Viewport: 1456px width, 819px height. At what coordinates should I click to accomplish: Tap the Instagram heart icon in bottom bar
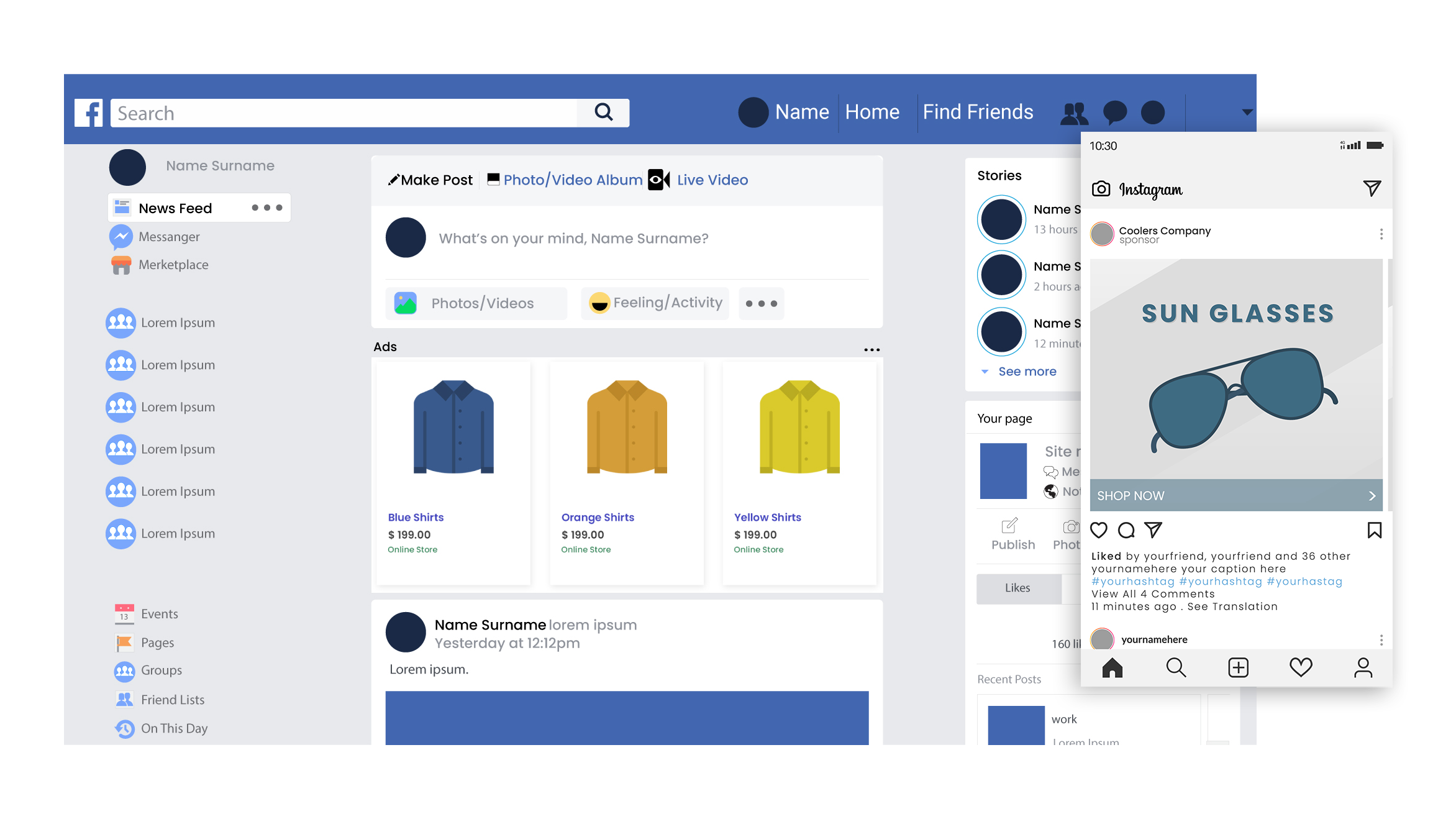[1301, 667]
